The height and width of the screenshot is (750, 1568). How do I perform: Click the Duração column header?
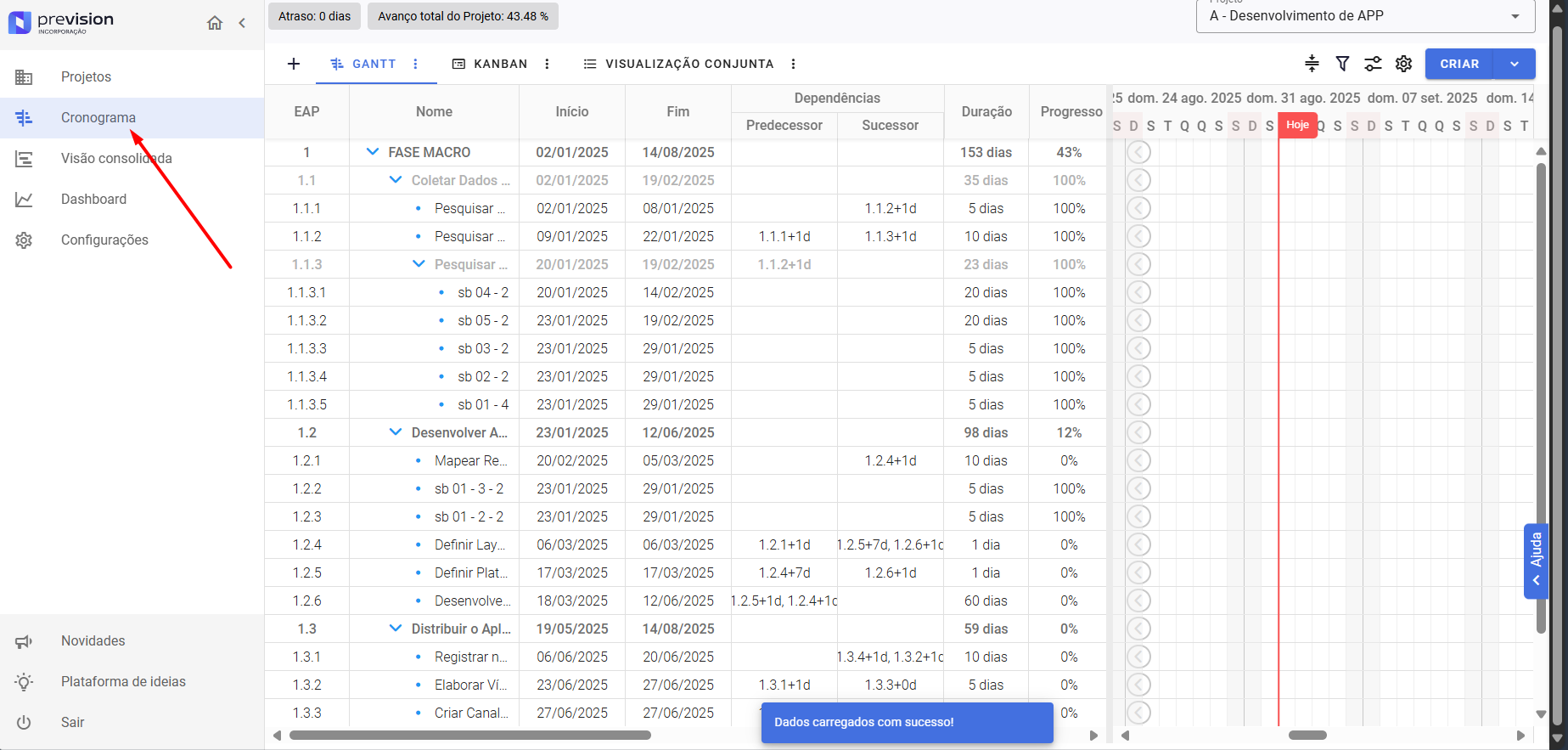pyautogui.click(x=986, y=111)
